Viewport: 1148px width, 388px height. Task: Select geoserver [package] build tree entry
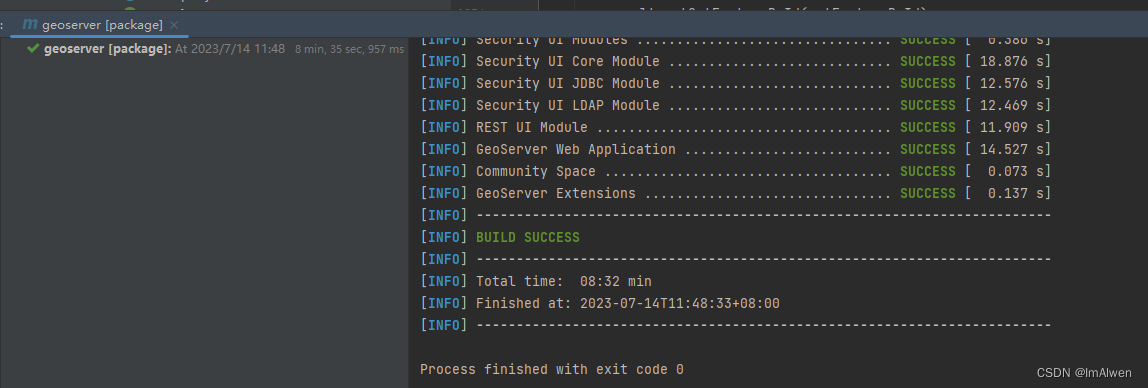tap(215, 49)
